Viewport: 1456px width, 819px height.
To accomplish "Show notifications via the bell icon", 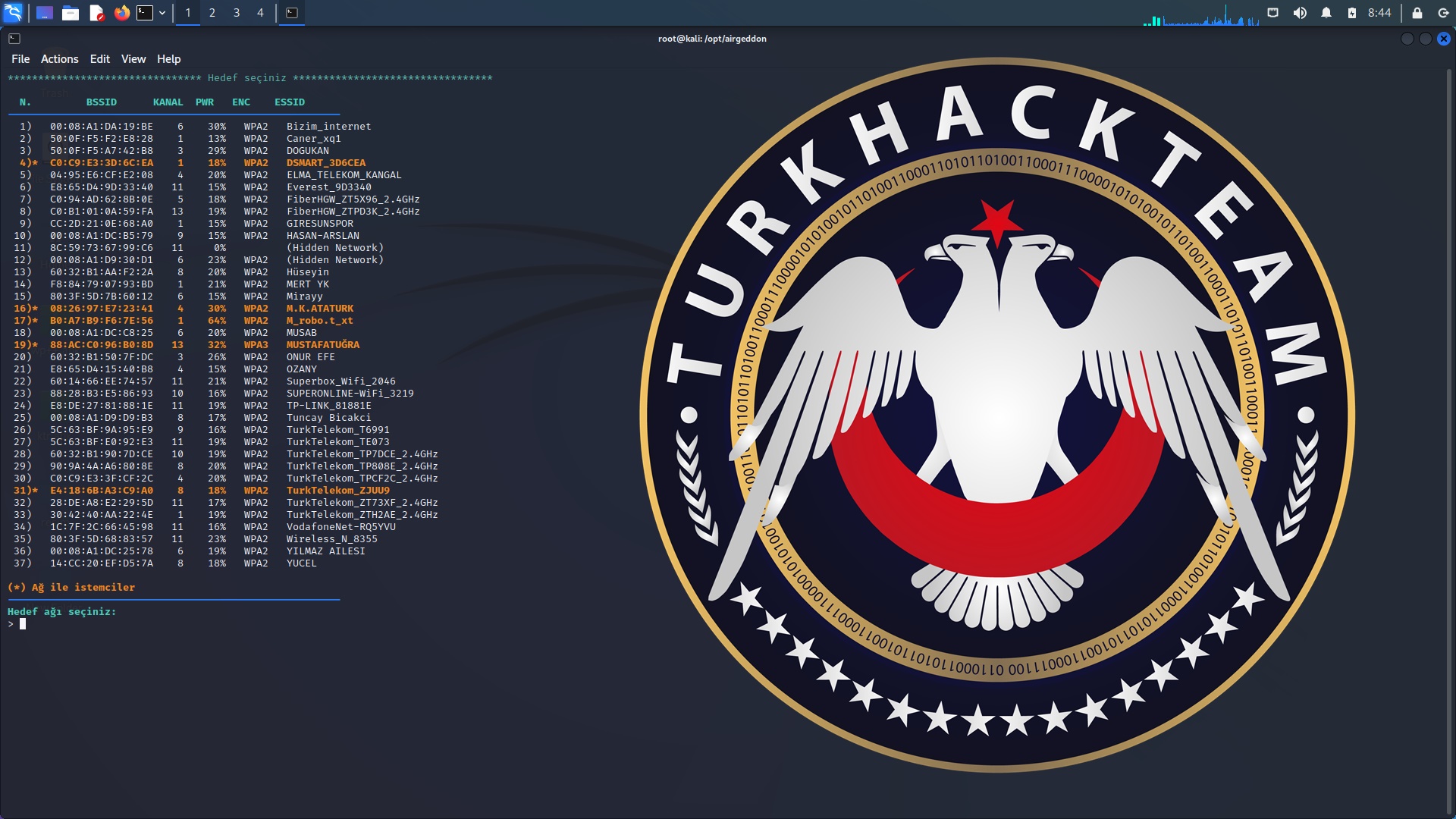I will (x=1326, y=13).
